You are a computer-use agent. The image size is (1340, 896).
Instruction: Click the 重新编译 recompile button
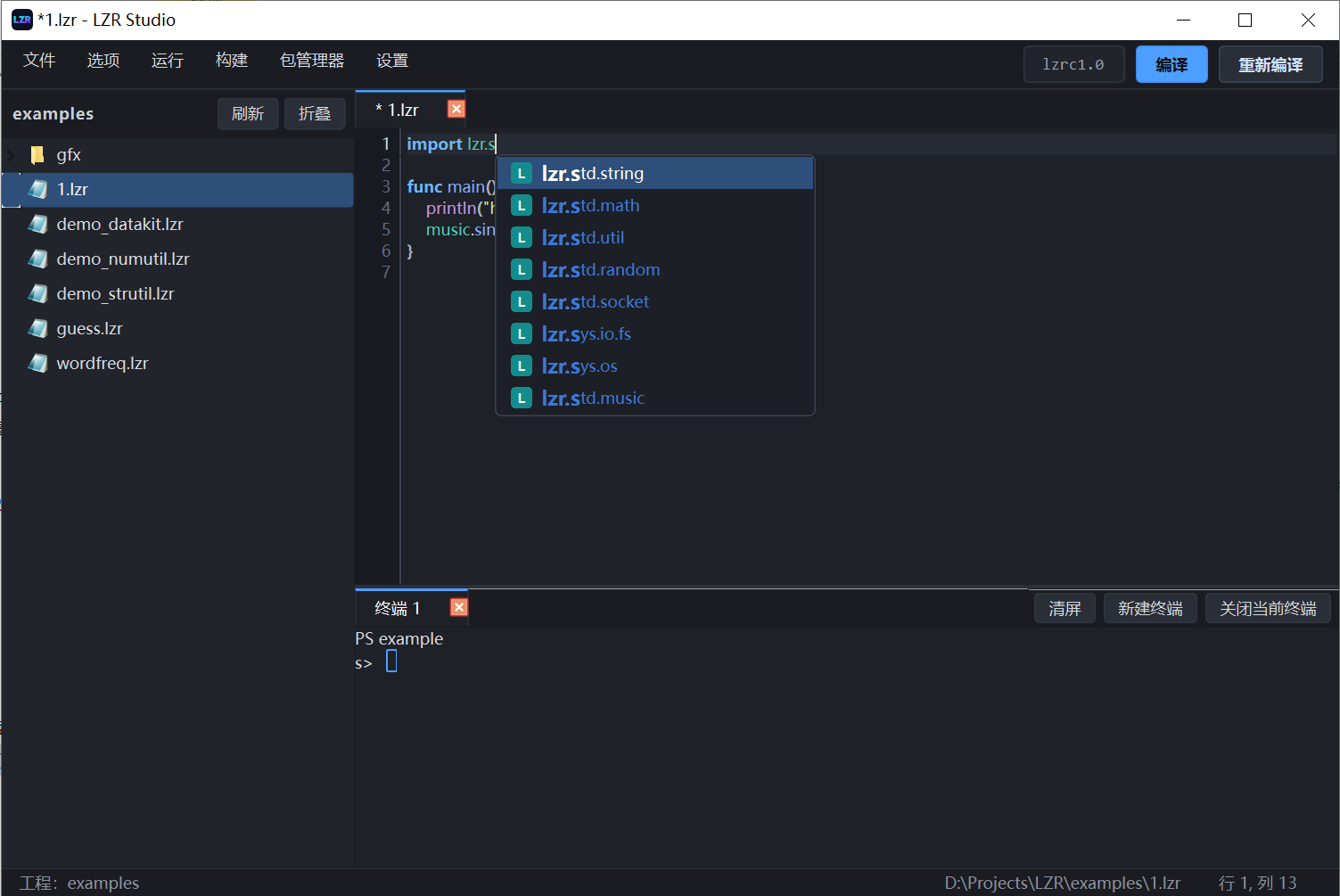pyautogui.click(x=1270, y=64)
